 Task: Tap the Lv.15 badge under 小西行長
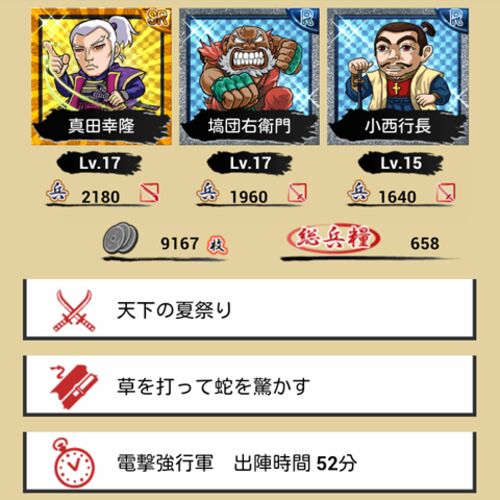(x=400, y=163)
